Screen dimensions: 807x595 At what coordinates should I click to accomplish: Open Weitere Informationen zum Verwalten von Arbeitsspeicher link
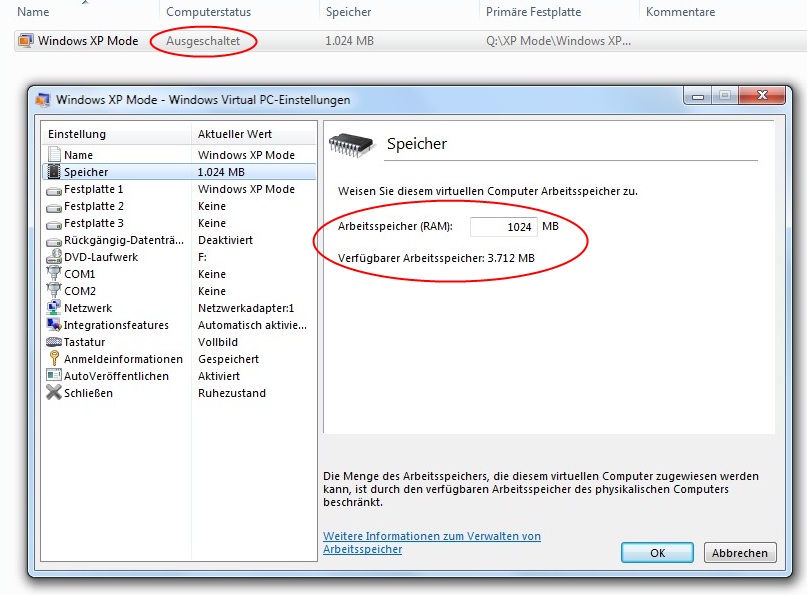pos(432,542)
